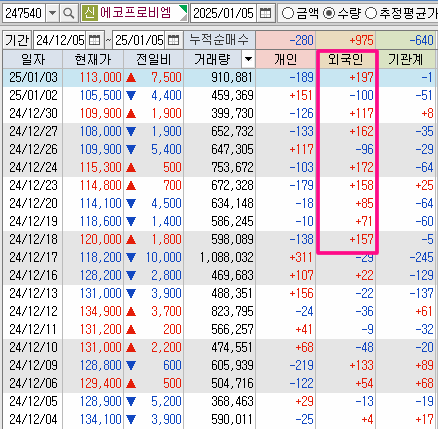
Task: Click the 기간 button
Action: coord(17,40)
